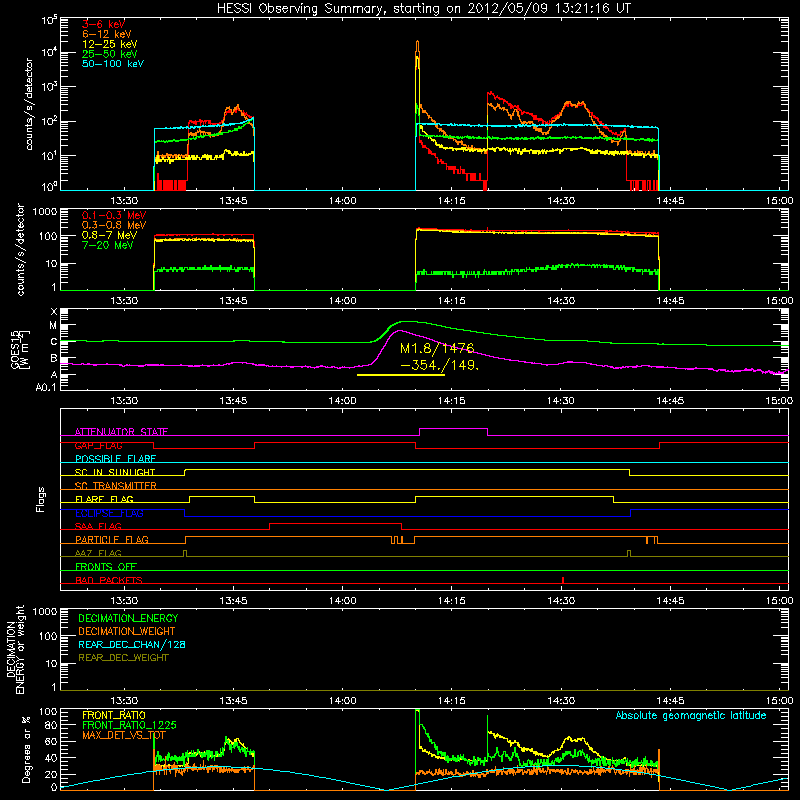This screenshot has width=800, height=800.
Task: Click the -354./149. flare position text
Action: tap(440, 365)
